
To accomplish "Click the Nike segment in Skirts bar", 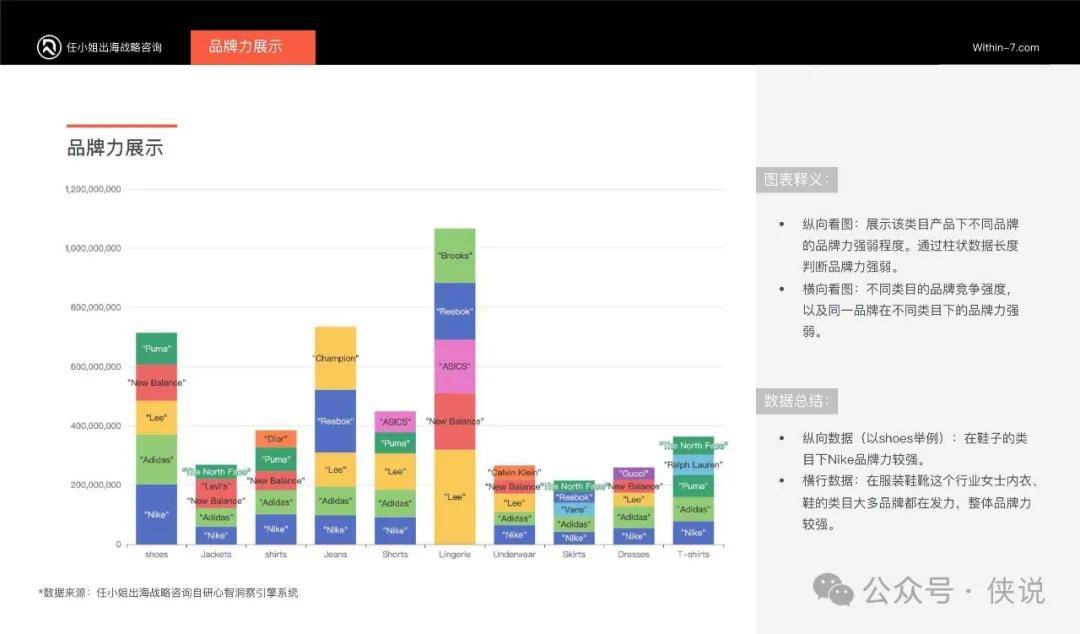I will click(574, 538).
